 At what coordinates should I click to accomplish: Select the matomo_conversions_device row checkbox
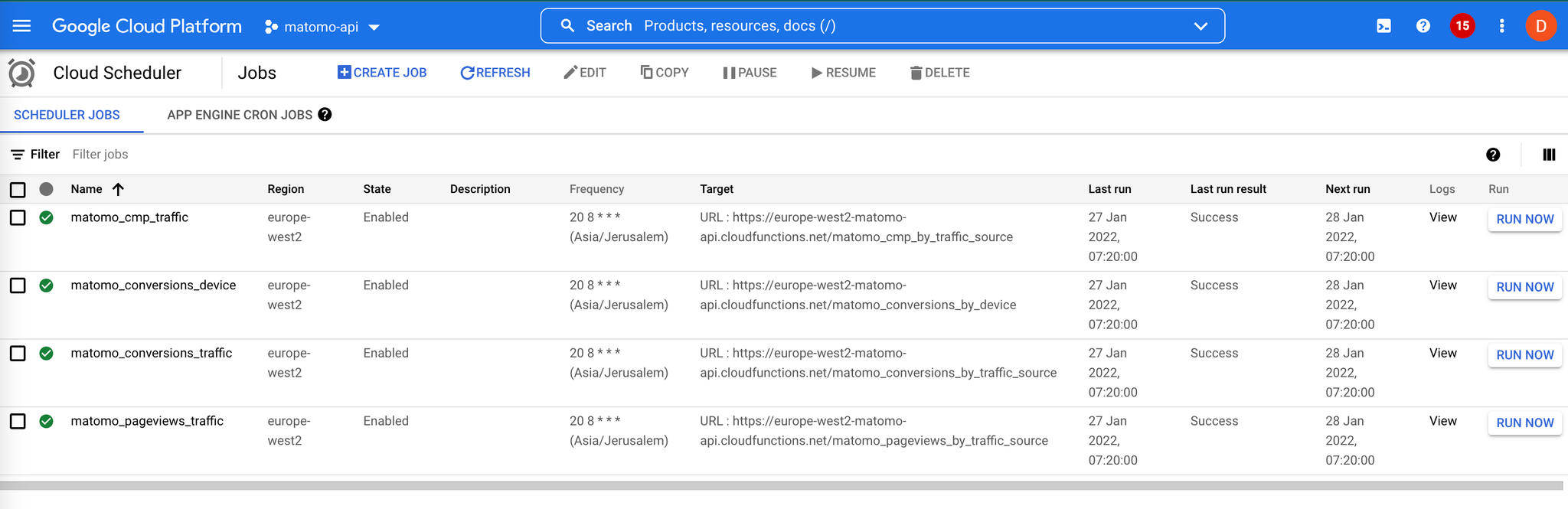[18, 285]
